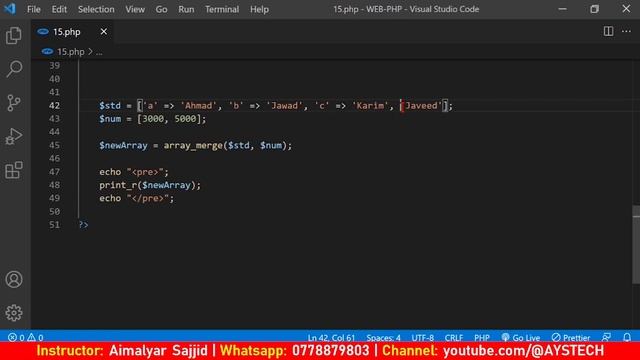The width and height of the screenshot is (640, 360).
Task: Open the Manage gear icon
Action: pyautogui.click(x=14, y=313)
